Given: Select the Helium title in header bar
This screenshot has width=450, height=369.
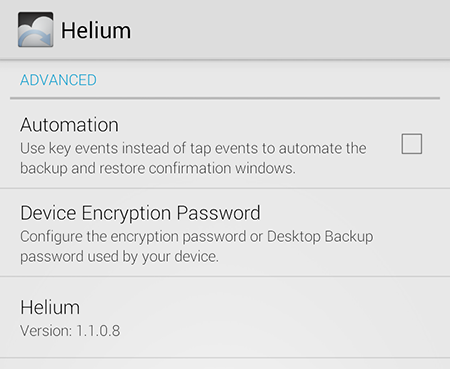Looking at the screenshot, I should coord(96,30).
